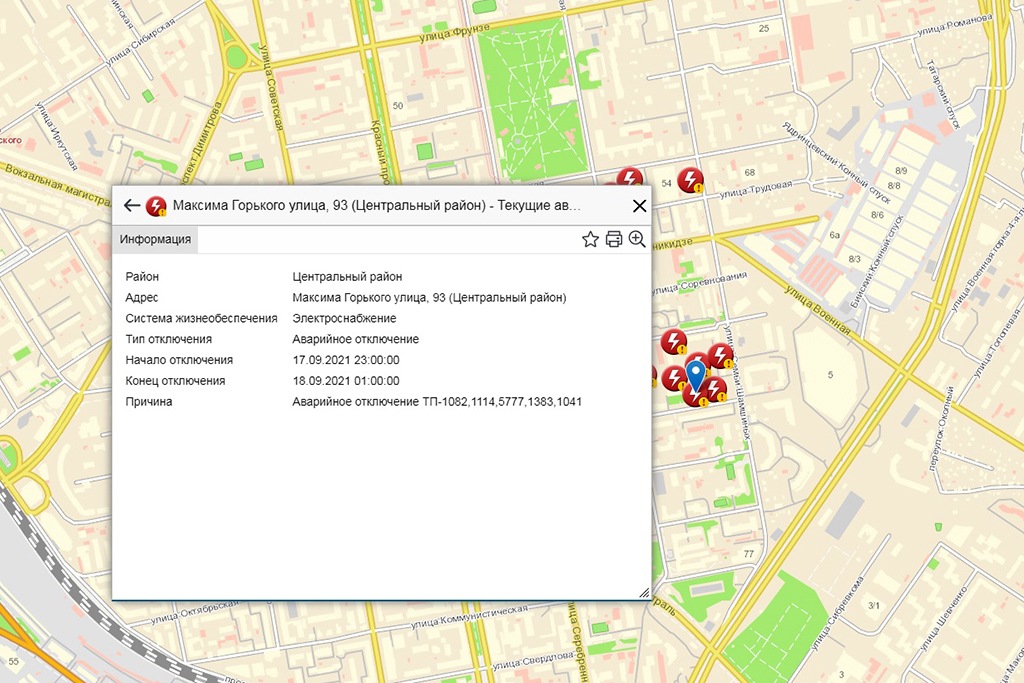This screenshot has height=683, width=1024.
Task: Add this outage to favorites with star icon
Action: click(590, 239)
